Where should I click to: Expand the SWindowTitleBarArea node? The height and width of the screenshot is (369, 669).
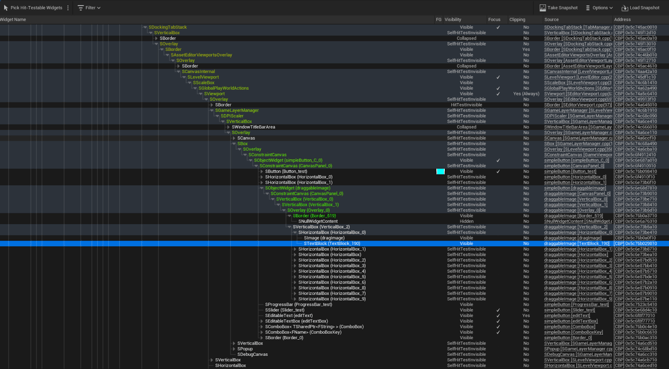click(228, 127)
